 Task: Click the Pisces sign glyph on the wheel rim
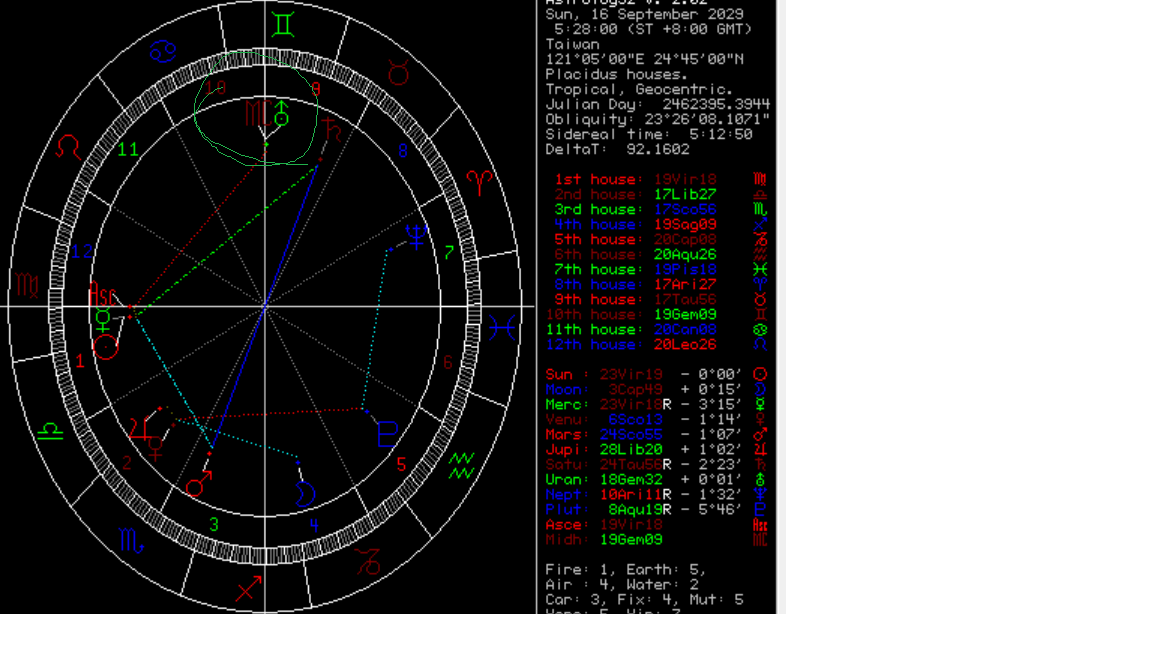pyautogui.click(x=503, y=327)
